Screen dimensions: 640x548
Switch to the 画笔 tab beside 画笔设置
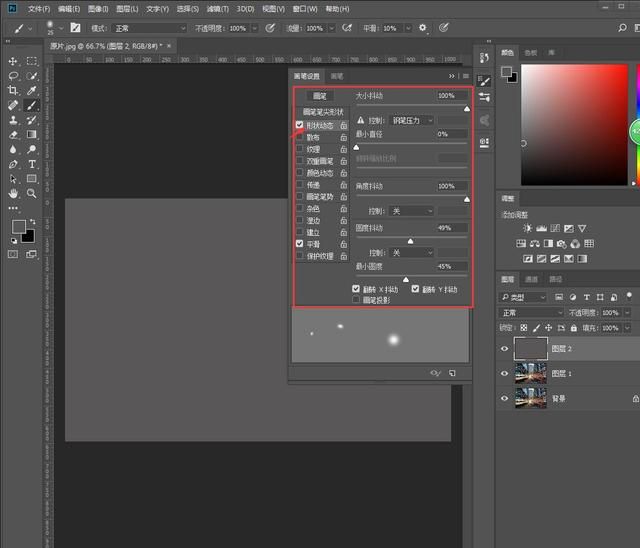(337, 76)
